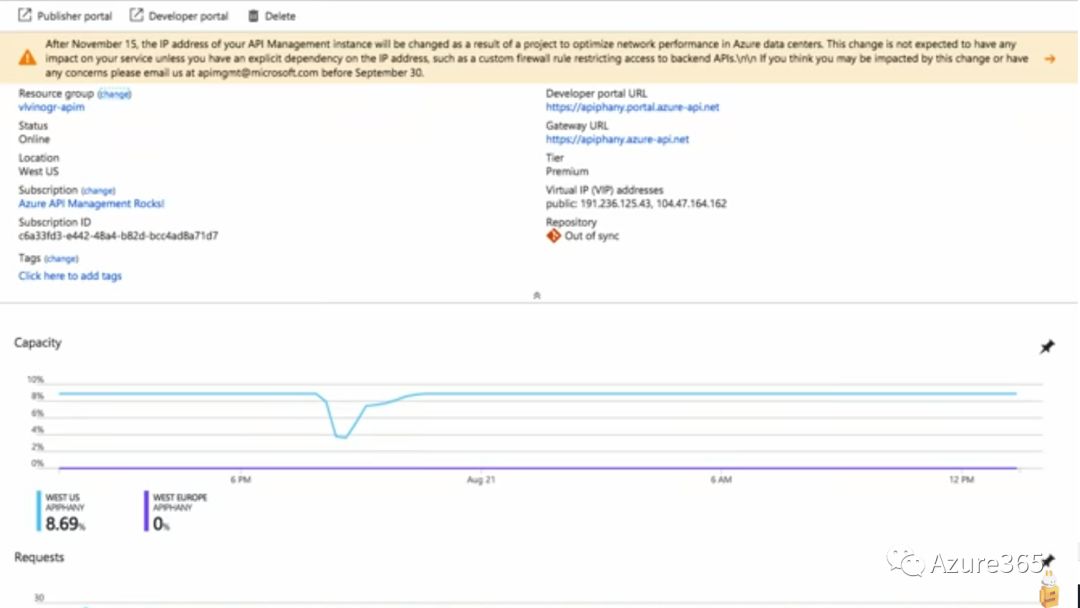Open the vlvinogr-apim resource group
The height and width of the screenshot is (608, 1080).
tap(51, 107)
